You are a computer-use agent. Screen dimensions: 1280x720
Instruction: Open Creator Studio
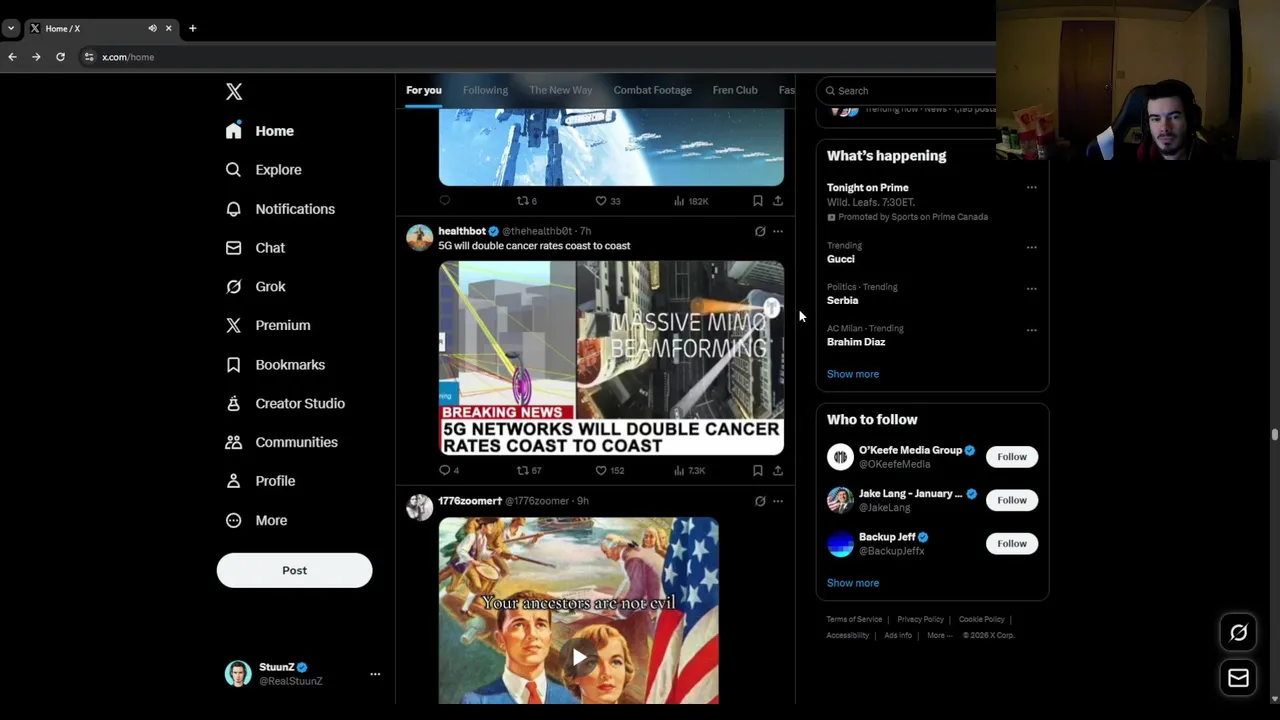[286, 404]
